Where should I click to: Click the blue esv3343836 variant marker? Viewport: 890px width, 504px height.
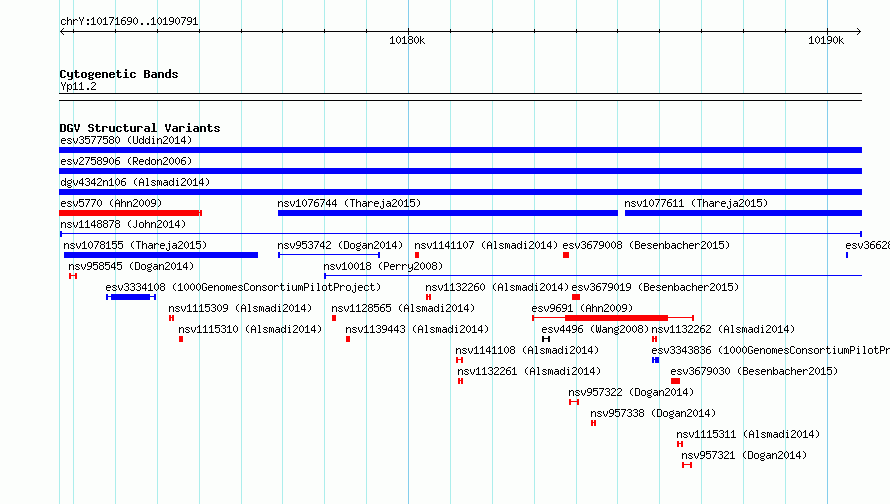(x=656, y=360)
